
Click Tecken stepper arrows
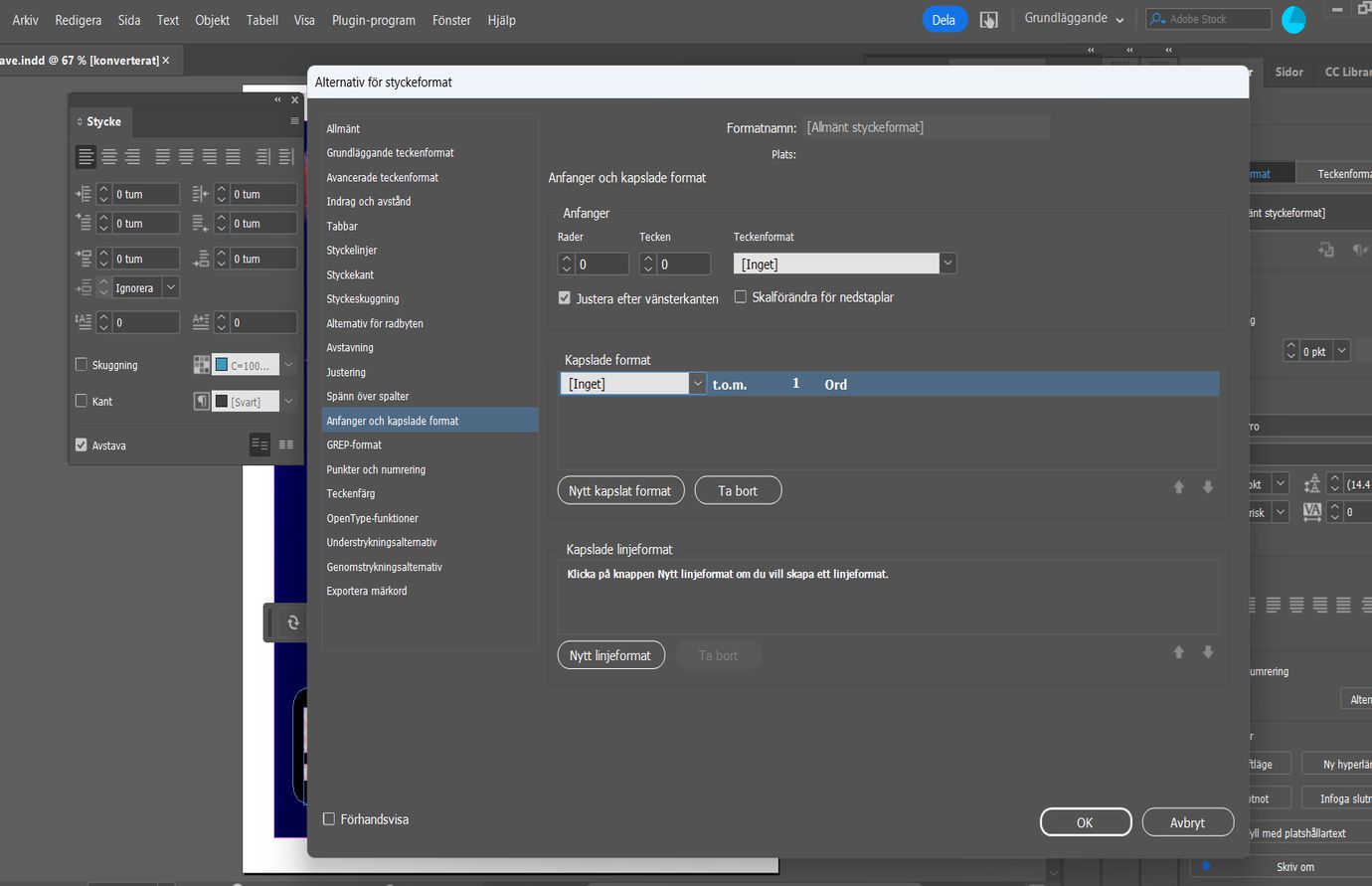click(x=648, y=264)
